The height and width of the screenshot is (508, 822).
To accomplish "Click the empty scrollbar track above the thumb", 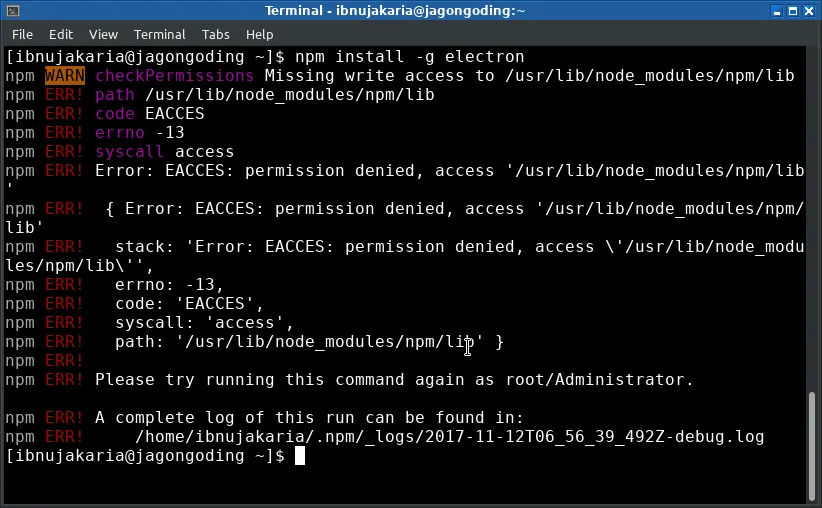I will click(812, 219).
